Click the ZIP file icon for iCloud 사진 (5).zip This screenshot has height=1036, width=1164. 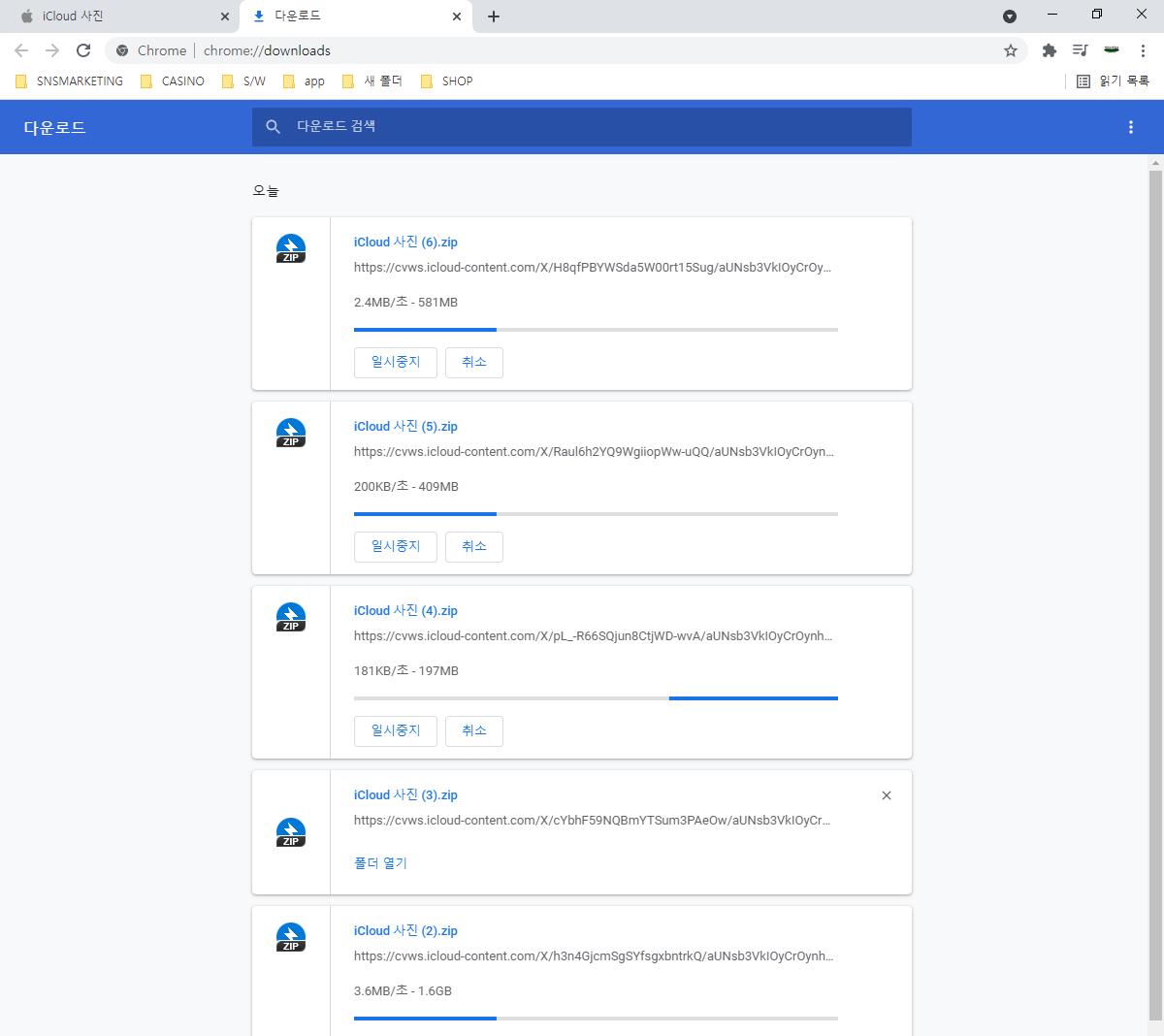[x=291, y=434]
